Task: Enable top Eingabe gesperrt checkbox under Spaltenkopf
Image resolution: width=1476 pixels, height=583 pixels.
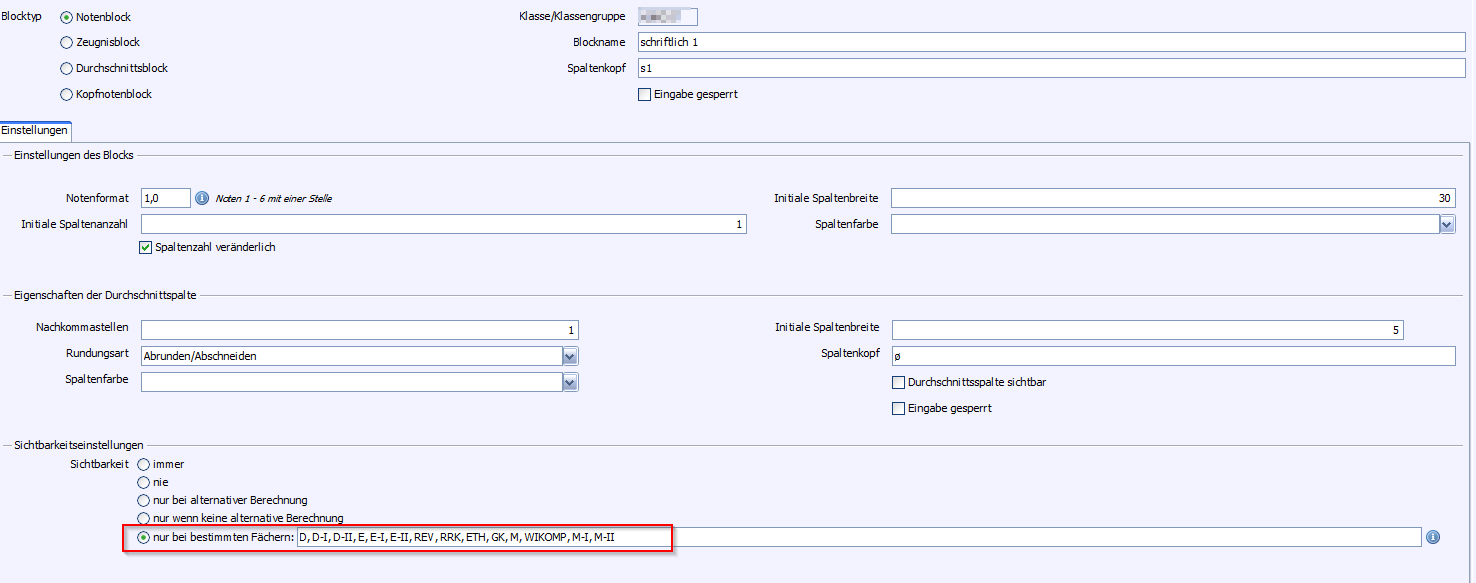Action: (x=645, y=94)
